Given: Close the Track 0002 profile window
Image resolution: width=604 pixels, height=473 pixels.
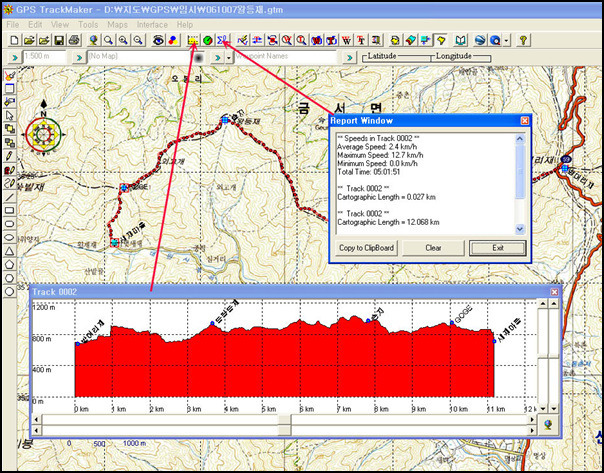Looking at the screenshot, I should coord(554,292).
